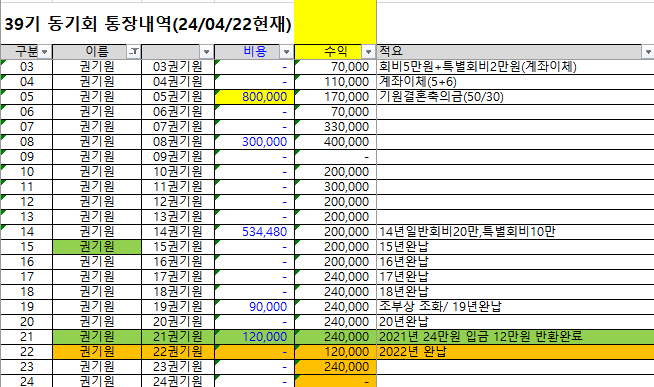Screen dimensions: 654x387
Task: Select the orange 120,000 revenue cell
Action: point(335,352)
